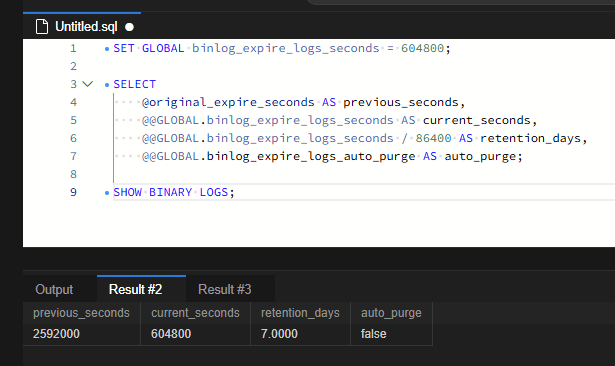
Task: Click line number 1 in the gutter
Action: tap(73, 49)
